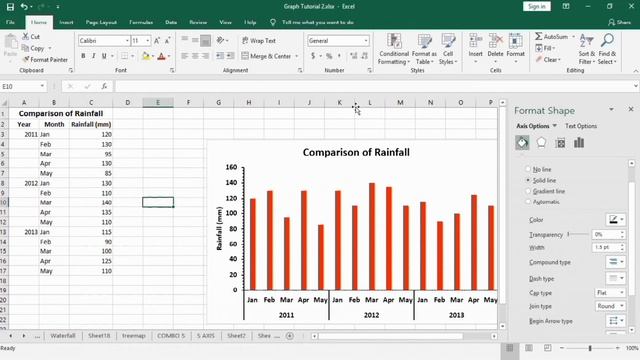
Task: Toggle Bold formatting
Action: point(83,56)
